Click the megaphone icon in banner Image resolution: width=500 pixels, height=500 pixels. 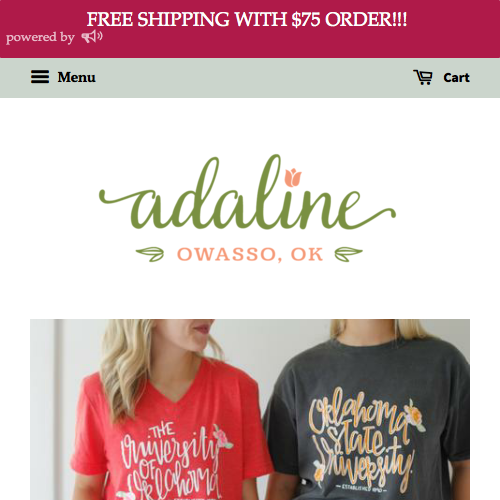[x=92, y=37]
